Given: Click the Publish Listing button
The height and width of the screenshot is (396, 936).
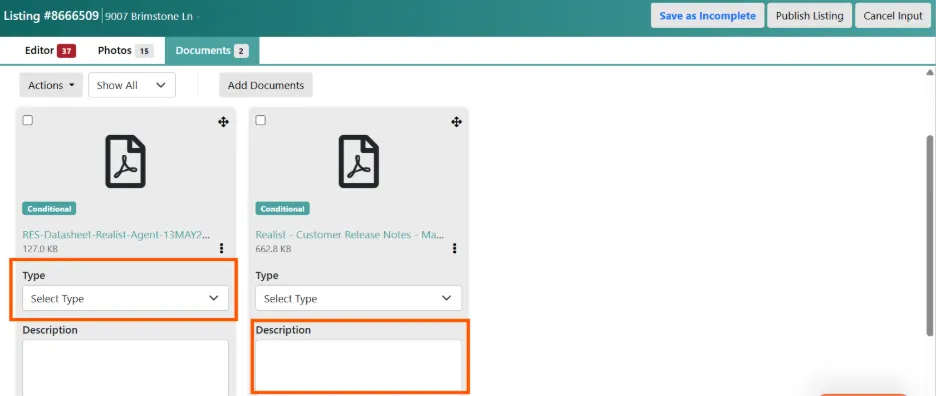Looking at the screenshot, I should tap(809, 16).
